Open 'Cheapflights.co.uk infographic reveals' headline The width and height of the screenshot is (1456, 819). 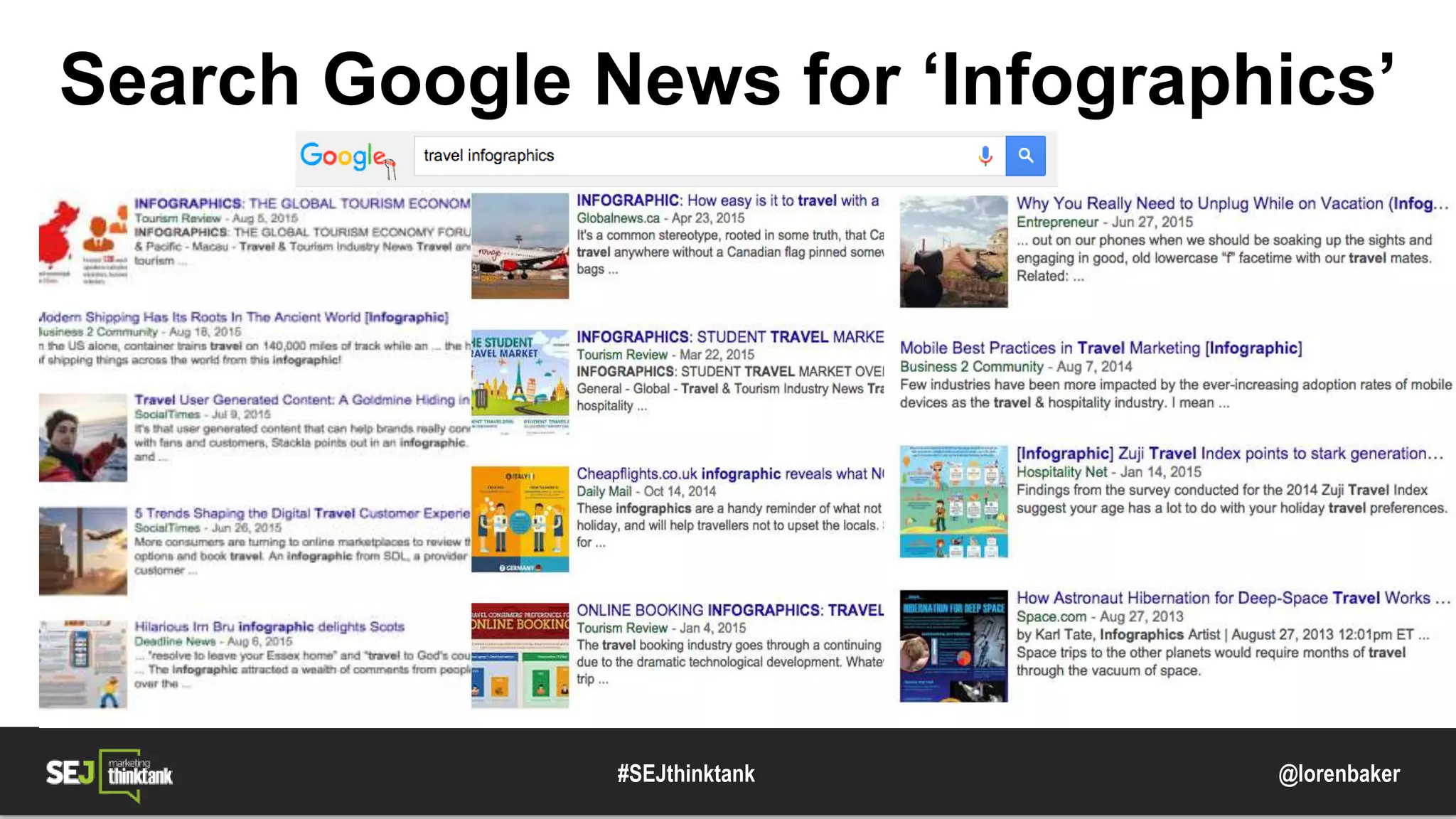coord(730,473)
